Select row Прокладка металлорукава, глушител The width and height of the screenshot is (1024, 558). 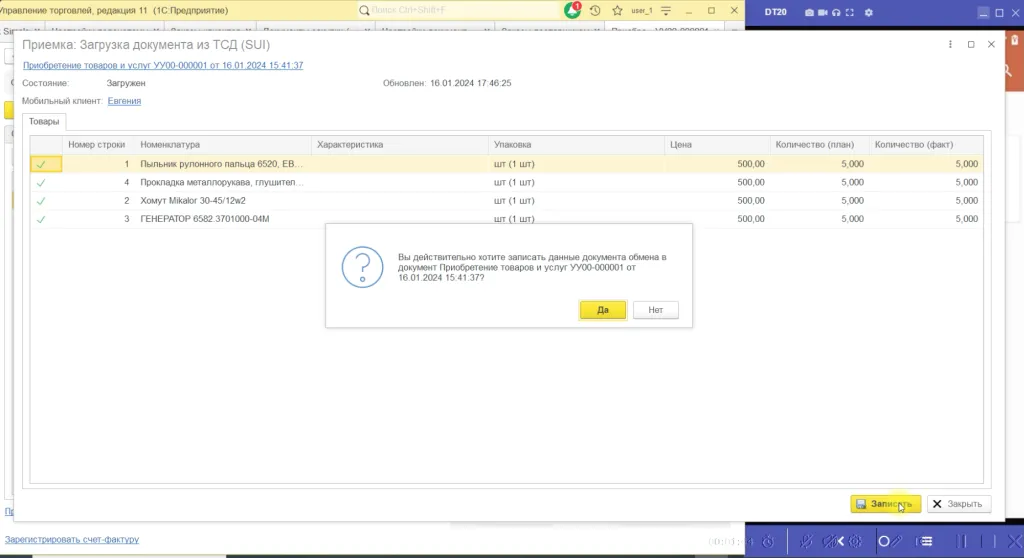click(506, 182)
